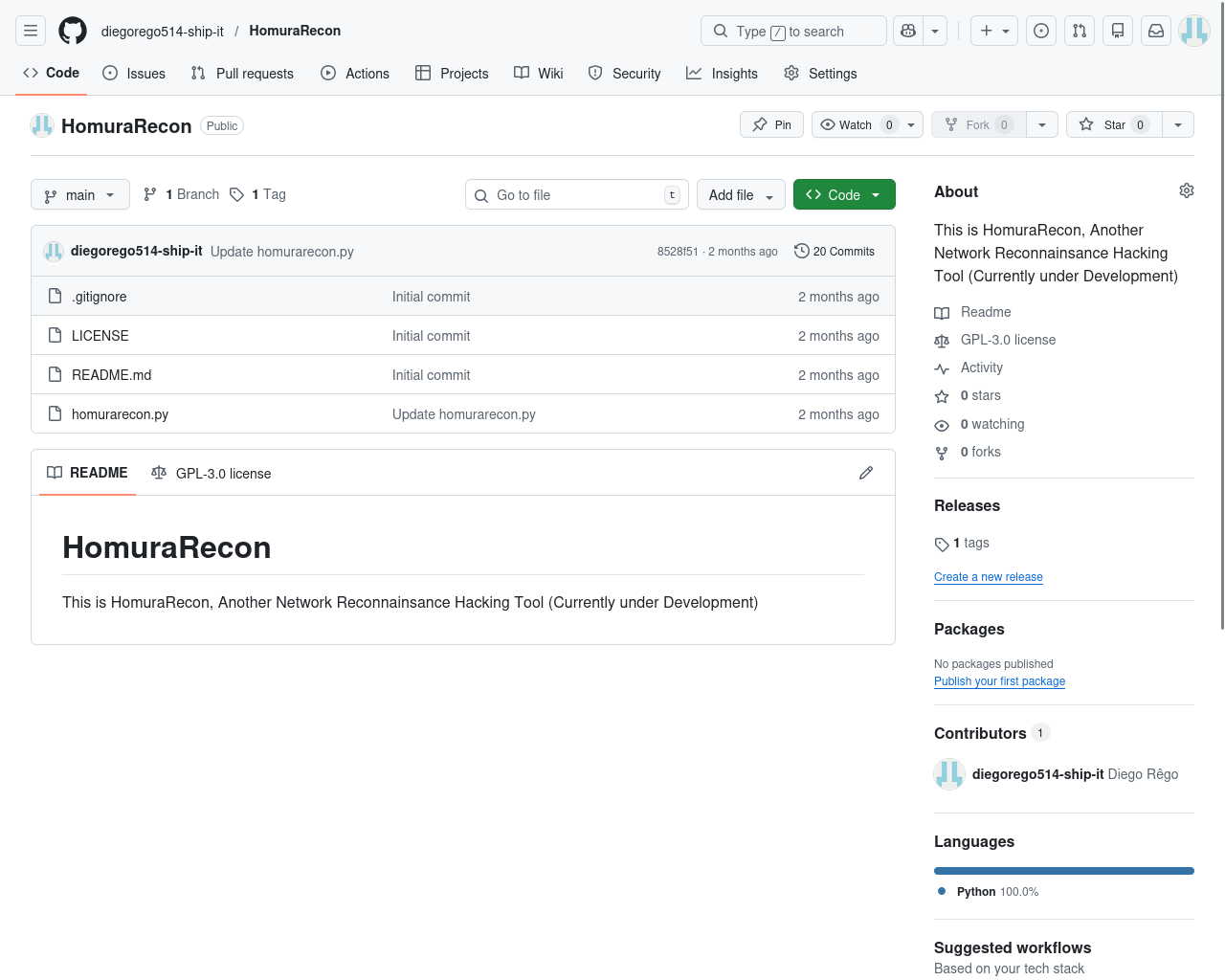Click the About settings gear icon
The image size is (1225, 980).
(1186, 191)
